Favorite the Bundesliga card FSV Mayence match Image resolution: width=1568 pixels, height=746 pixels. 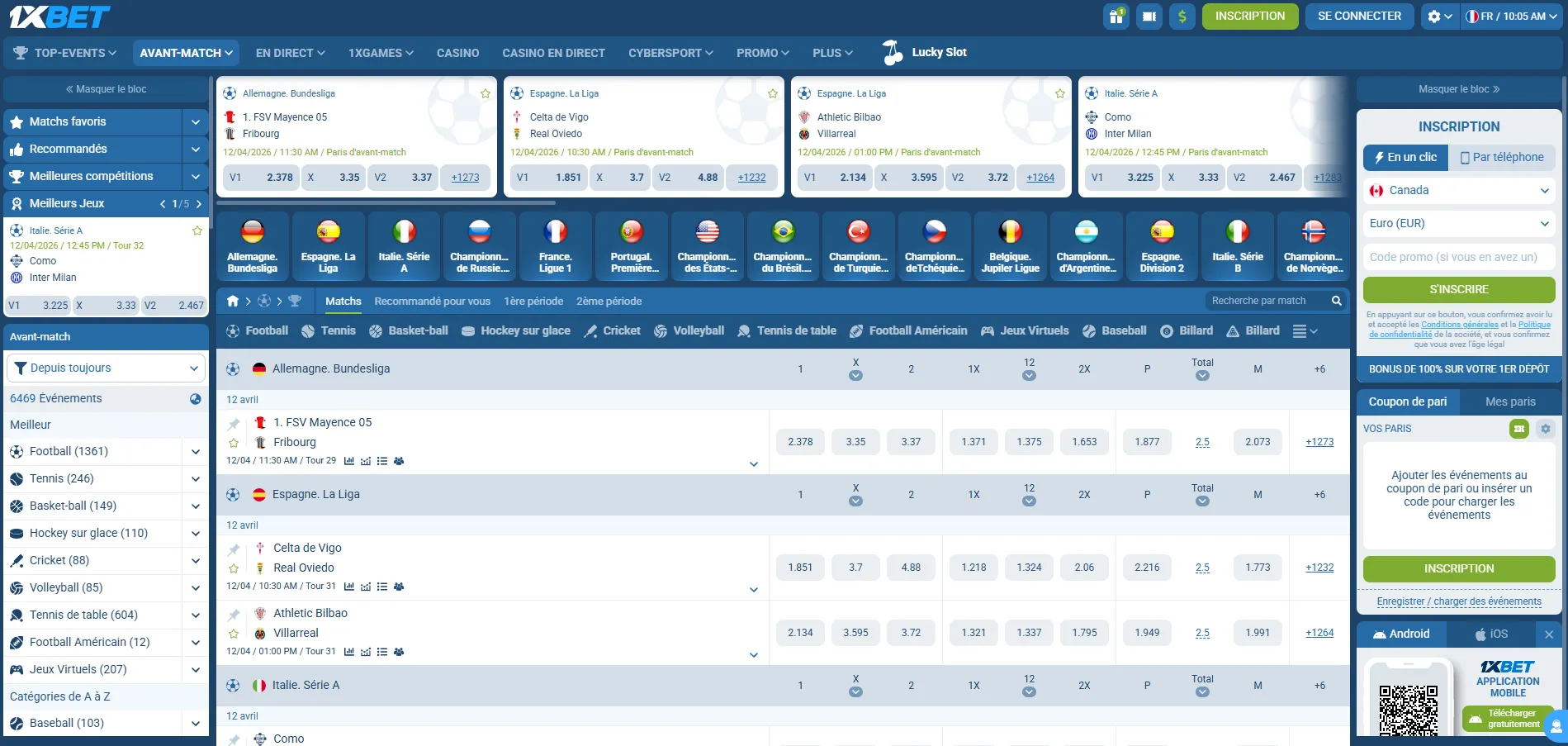(x=486, y=93)
